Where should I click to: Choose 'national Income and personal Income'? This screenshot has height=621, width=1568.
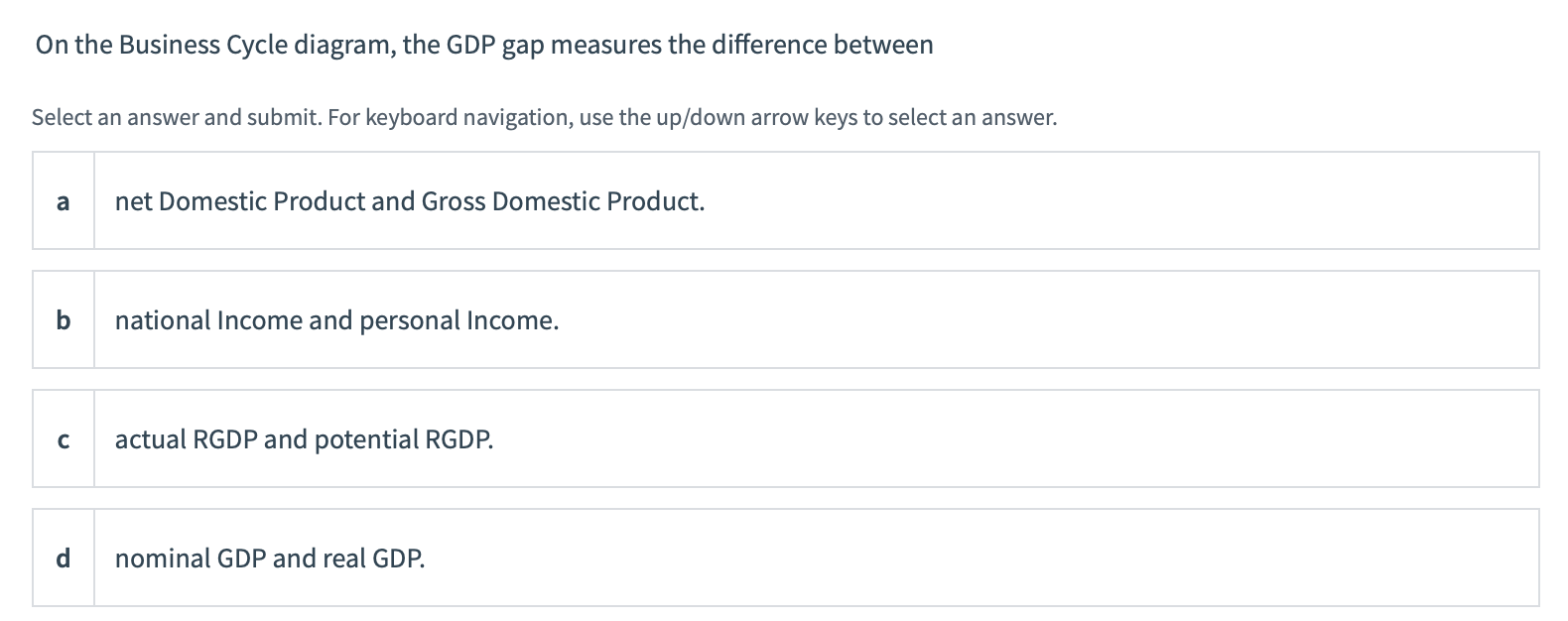tap(335, 319)
